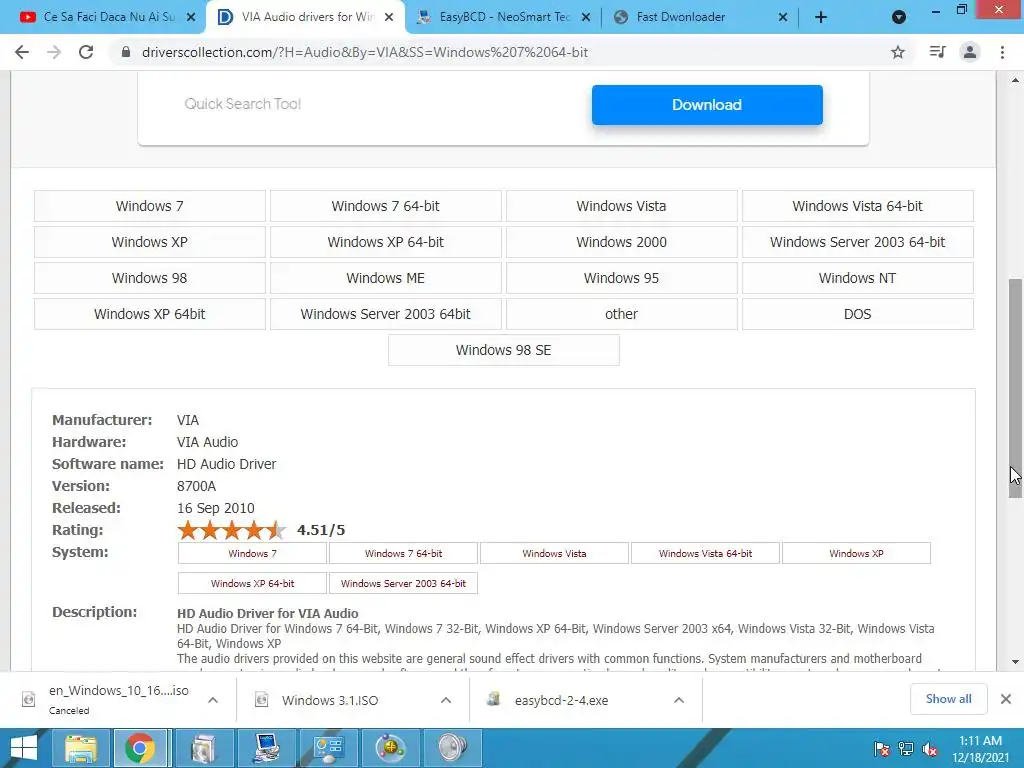Click the small Windows 7 64-bit system tag
The width and height of the screenshot is (1024, 768).
(403, 553)
